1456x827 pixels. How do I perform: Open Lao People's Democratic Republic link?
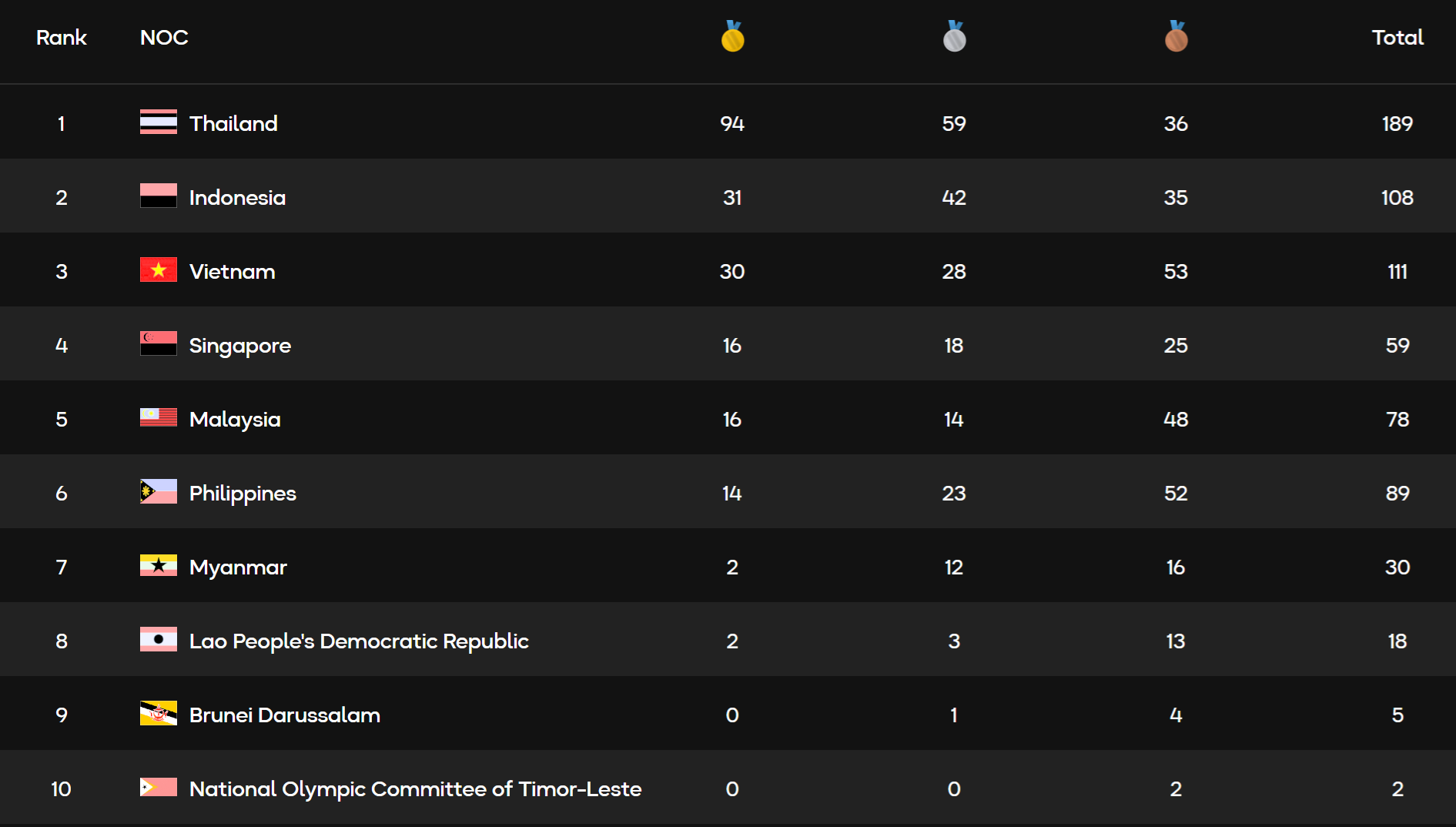(359, 641)
